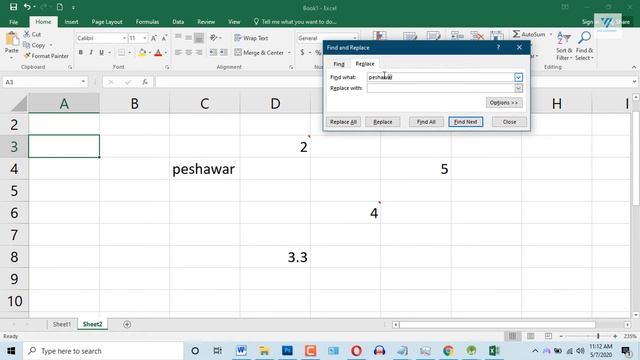The width and height of the screenshot is (640, 360).
Task: Open the Merge & Center dropdown arrow
Action: tap(289, 53)
